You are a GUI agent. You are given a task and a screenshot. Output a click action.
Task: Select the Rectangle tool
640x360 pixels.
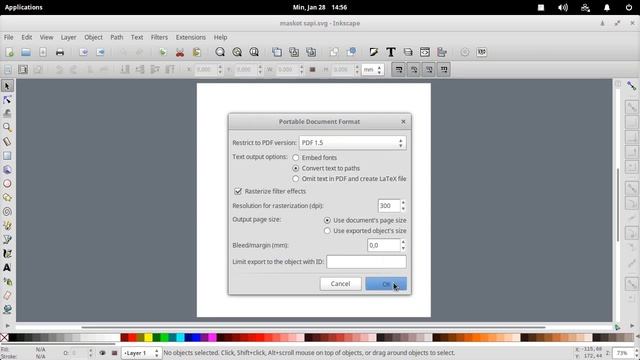click(x=7, y=156)
